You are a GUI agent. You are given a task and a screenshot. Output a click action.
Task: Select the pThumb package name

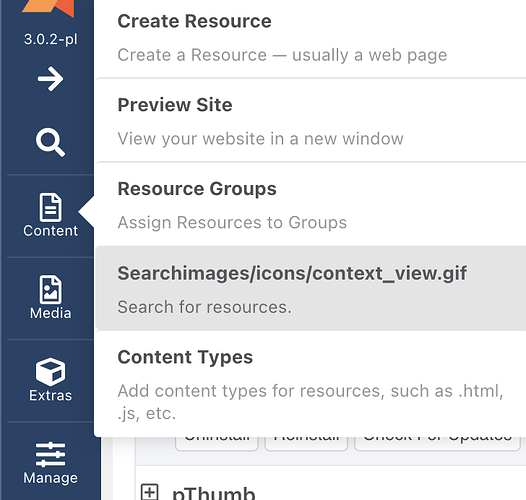coord(214,493)
